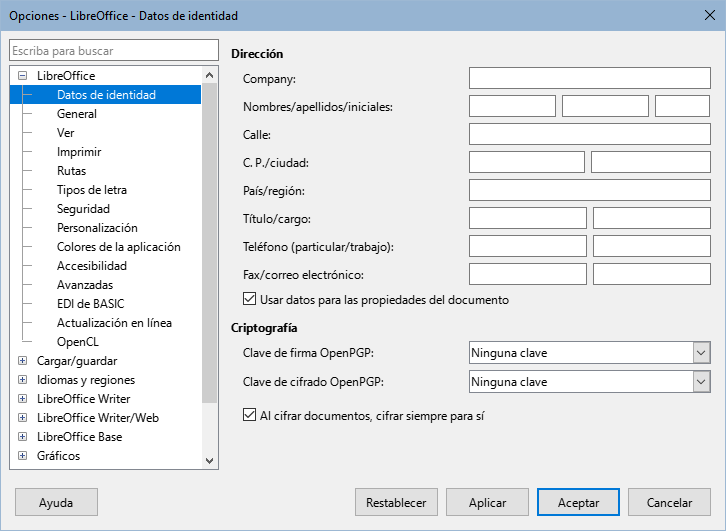The width and height of the screenshot is (726, 531).
Task: Click the tree scrollbar down arrow
Action: pyautogui.click(x=209, y=461)
